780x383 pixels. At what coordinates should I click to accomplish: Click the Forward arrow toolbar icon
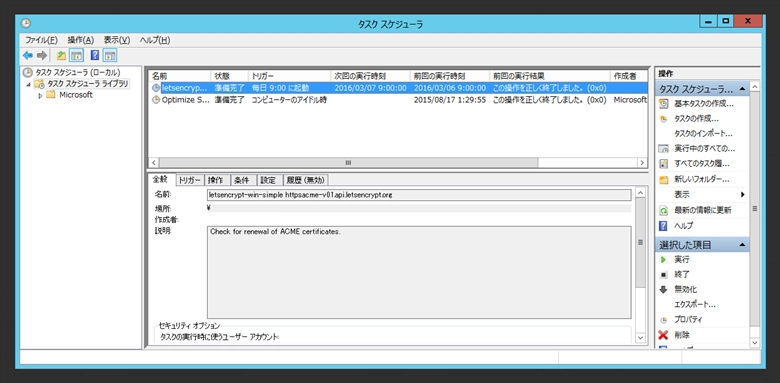(x=42, y=55)
